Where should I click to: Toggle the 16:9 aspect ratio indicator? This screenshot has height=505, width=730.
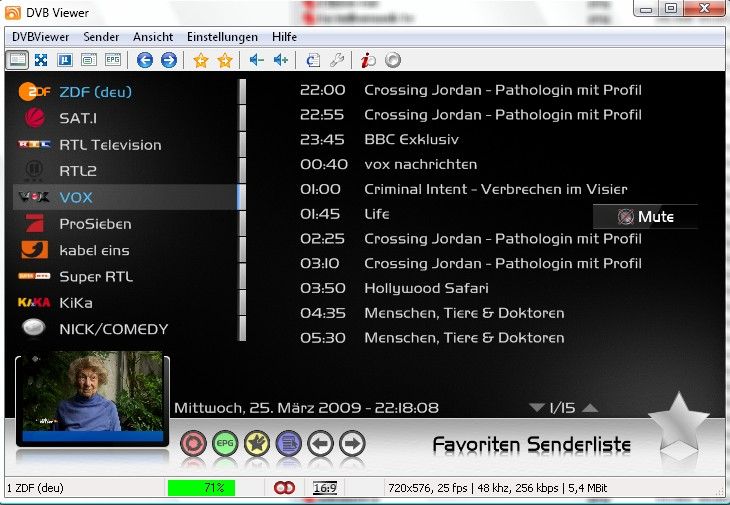tap(324, 488)
